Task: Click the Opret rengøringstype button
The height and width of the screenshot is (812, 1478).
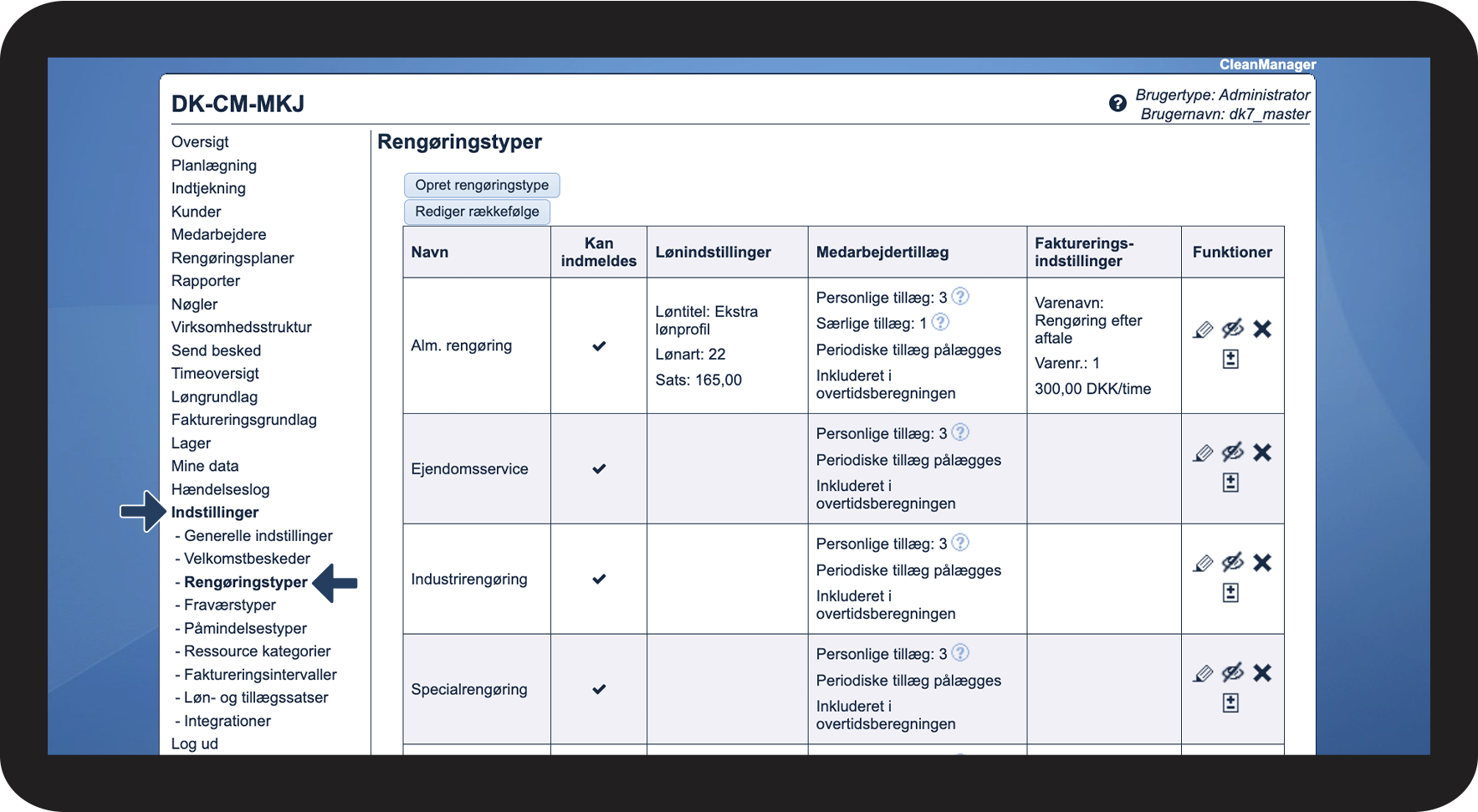Action: point(482,186)
